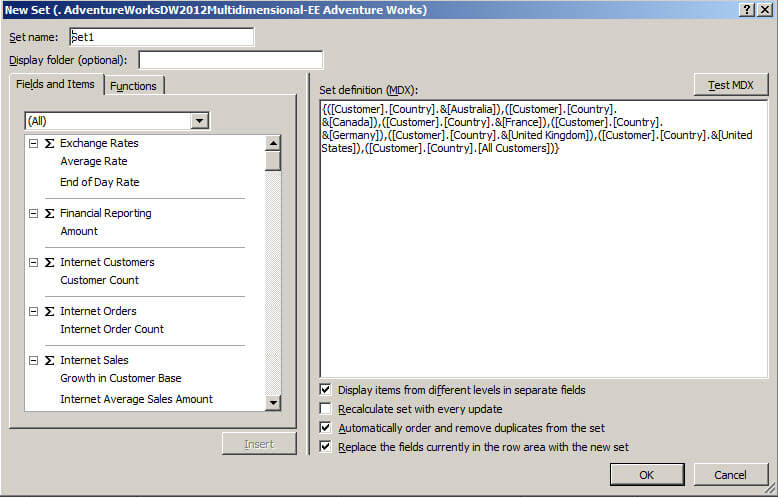This screenshot has width=778, height=498.
Task: Open the Help question mark button
Action: (747, 10)
